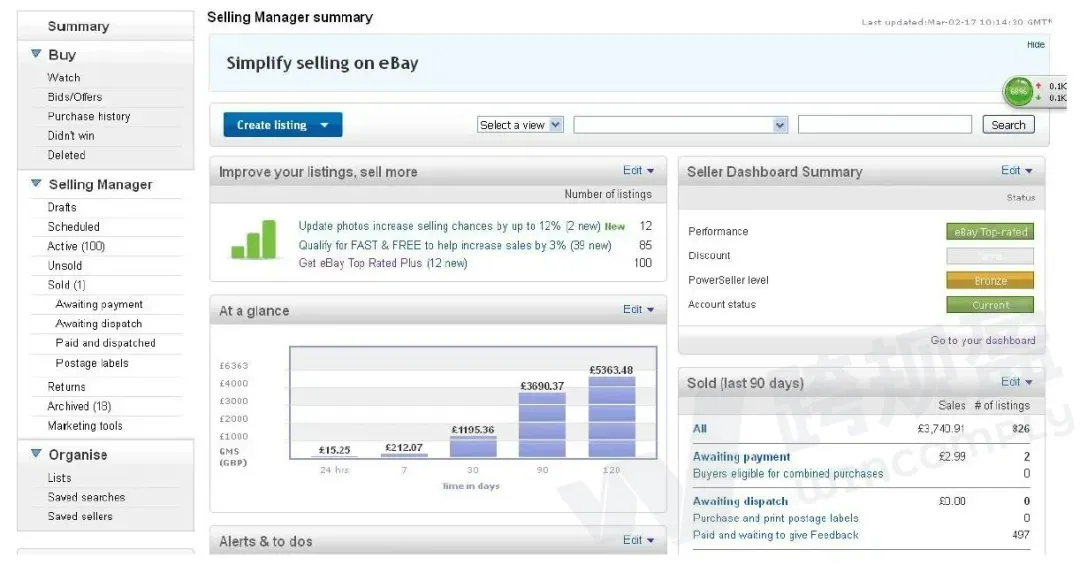Collapse the Buy section triangle
This screenshot has height=573, width=1080.
36,54
